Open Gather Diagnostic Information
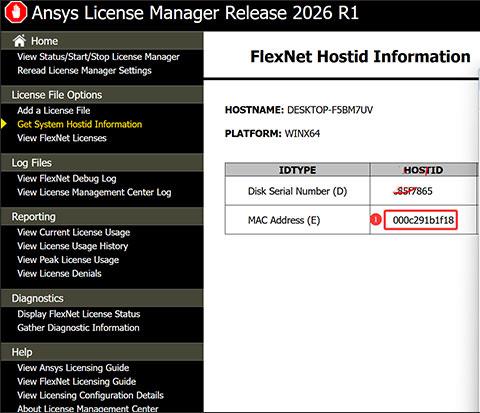The height and width of the screenshot is (413, 480). point(78,328)
